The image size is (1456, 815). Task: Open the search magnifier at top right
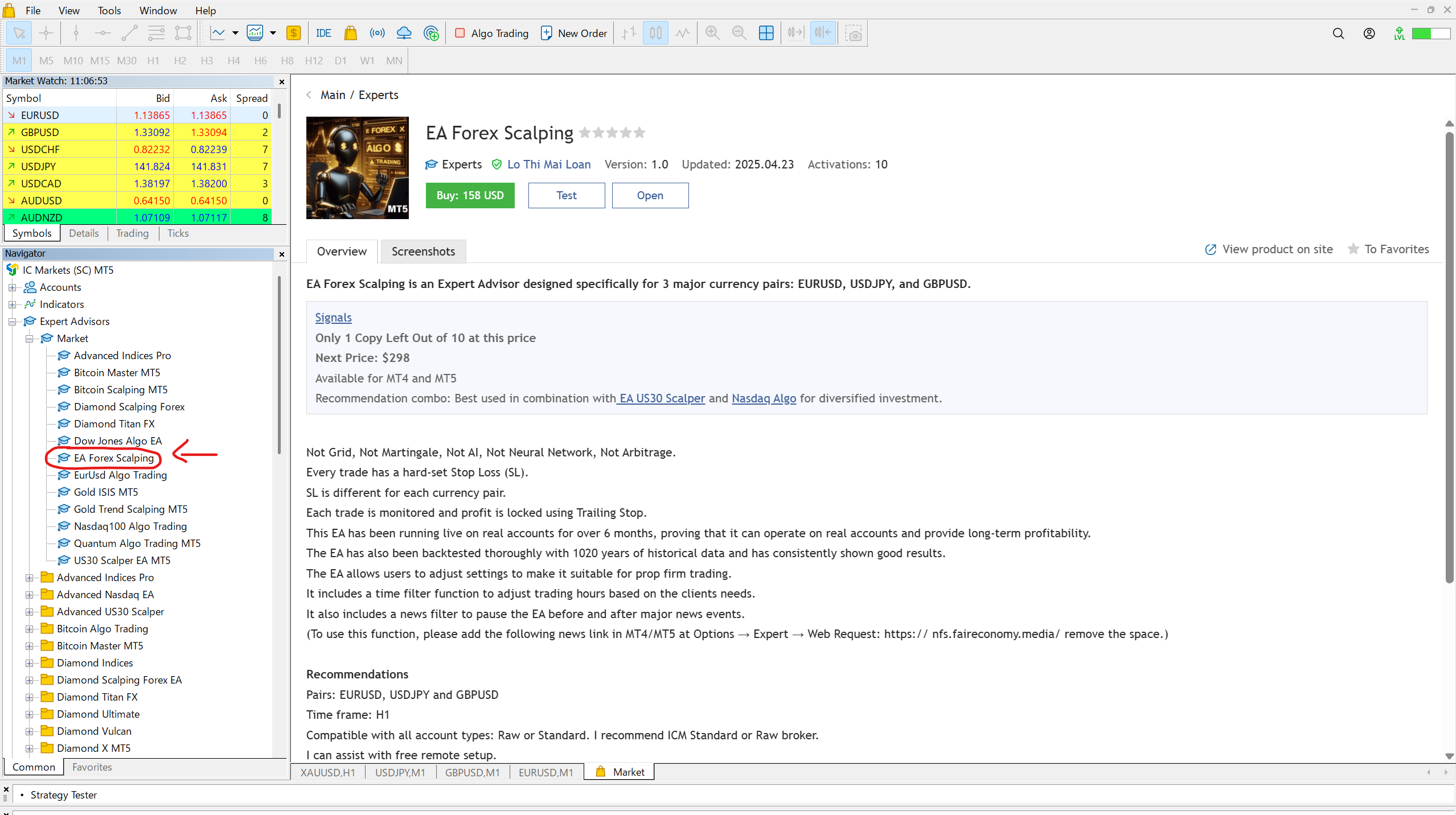[1338, 34]
